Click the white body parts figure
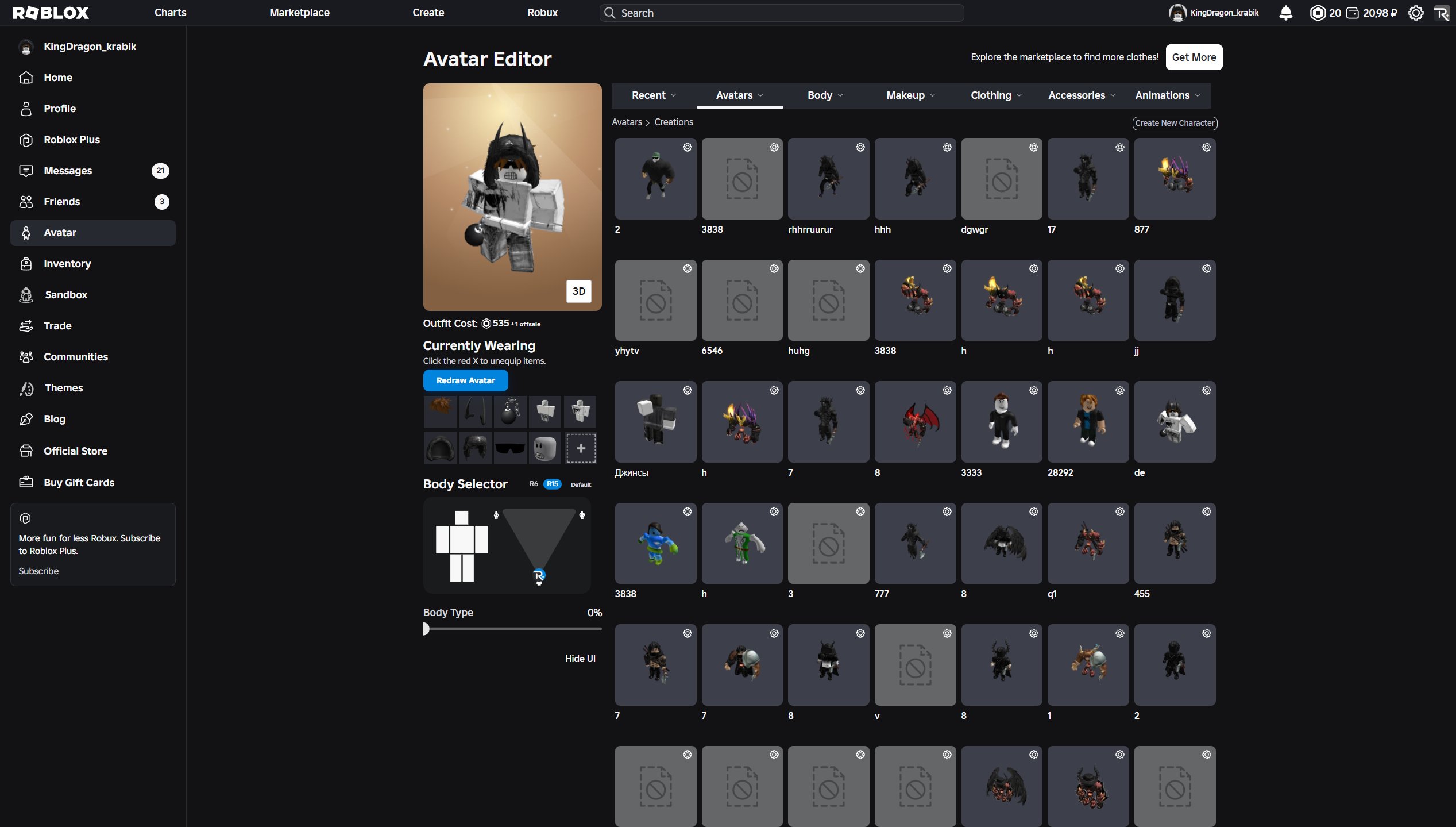 462,546
